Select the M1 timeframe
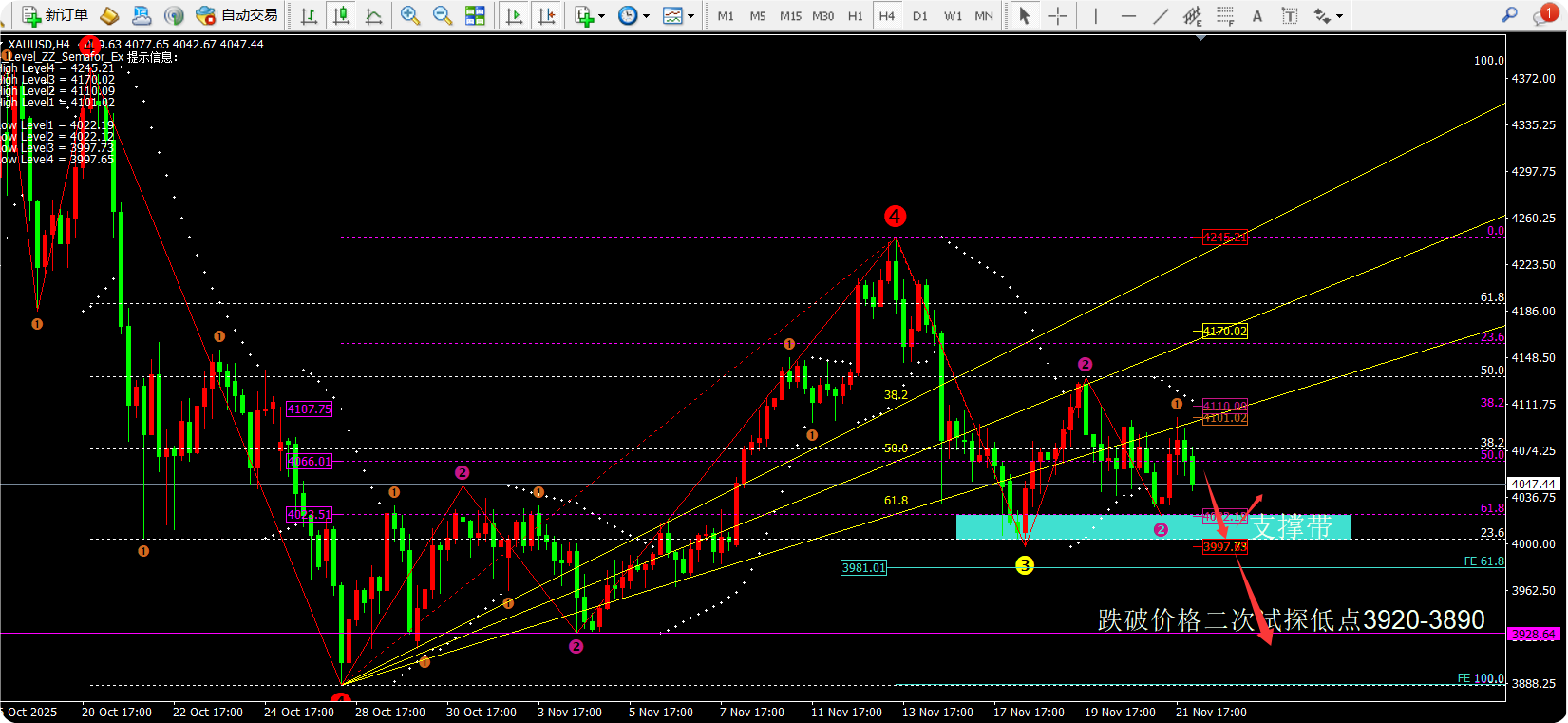The image size is (1568, 723). 726,15
